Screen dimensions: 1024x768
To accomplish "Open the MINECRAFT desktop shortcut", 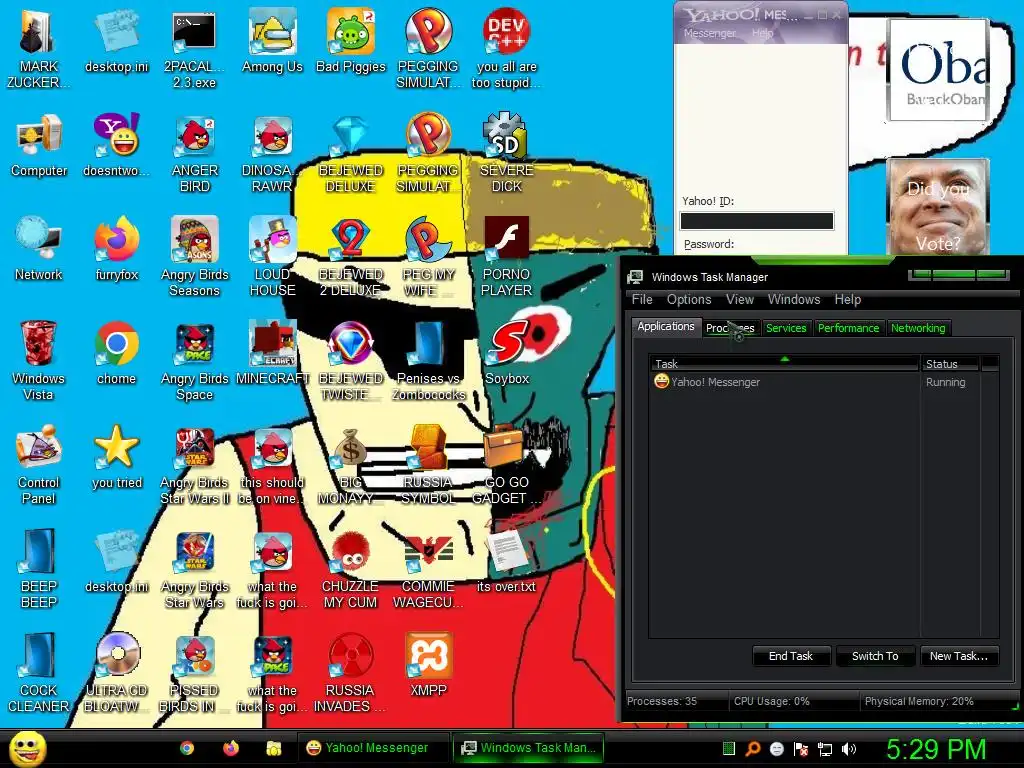I will 272,353.
